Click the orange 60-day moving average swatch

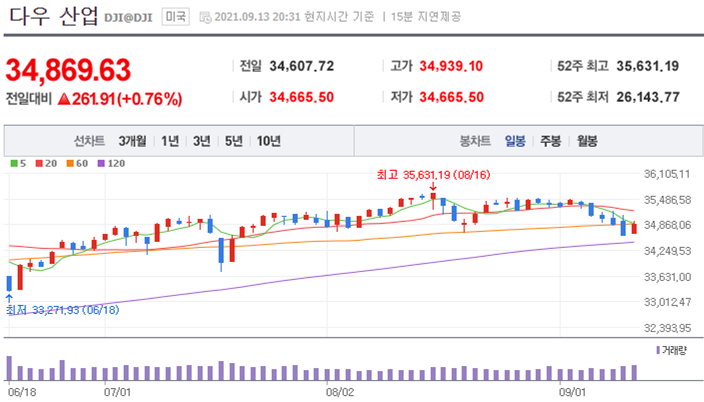tap(70, 163)
